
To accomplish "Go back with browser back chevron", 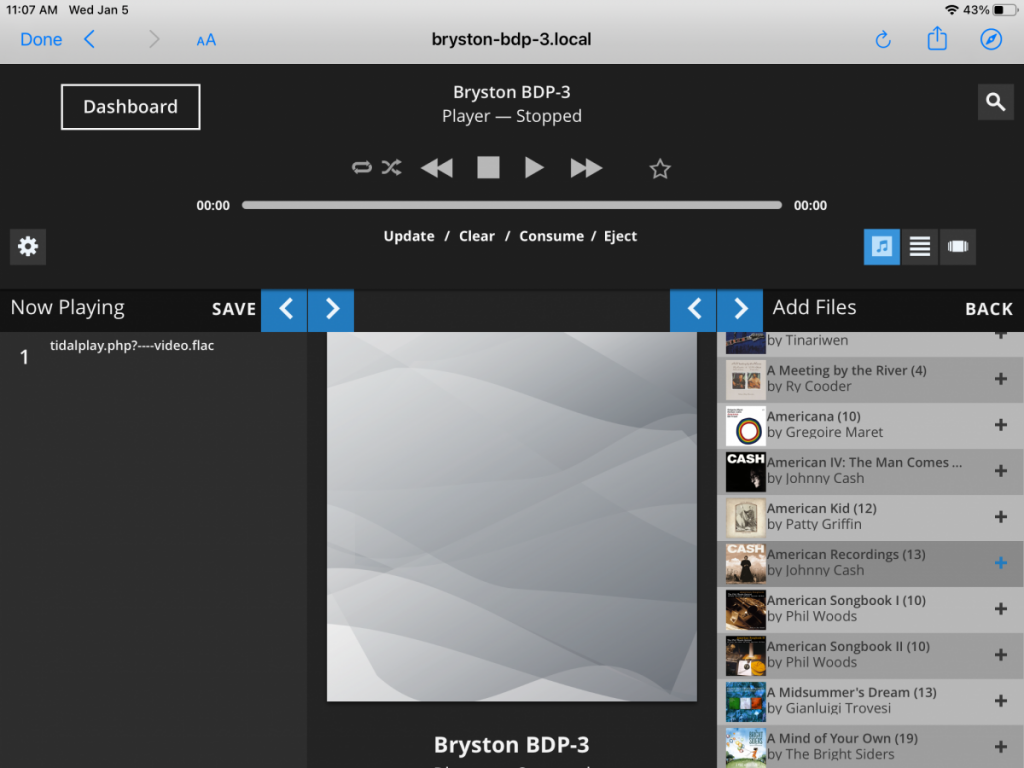I will [89, 40].
